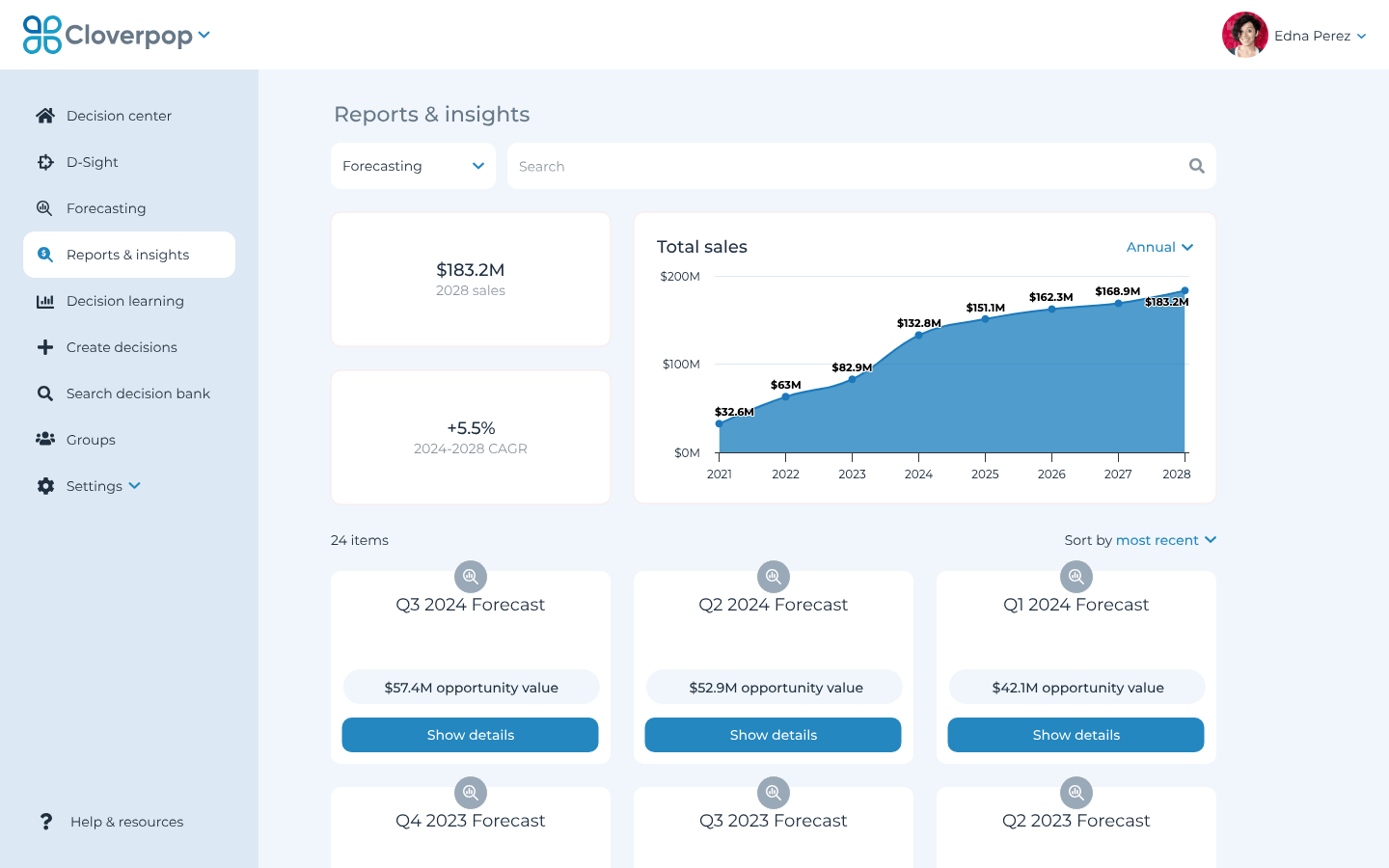Open the sort by most recent dropdown
The width and height of the screenshot is (1389, 868).
click(1166, 540)
